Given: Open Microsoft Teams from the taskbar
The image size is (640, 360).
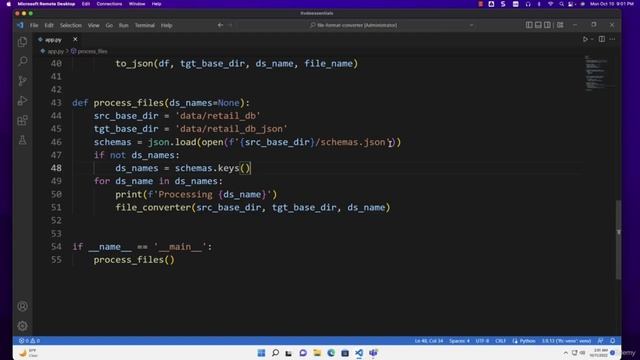Looking at the screenshot, I should click(373, 353).
